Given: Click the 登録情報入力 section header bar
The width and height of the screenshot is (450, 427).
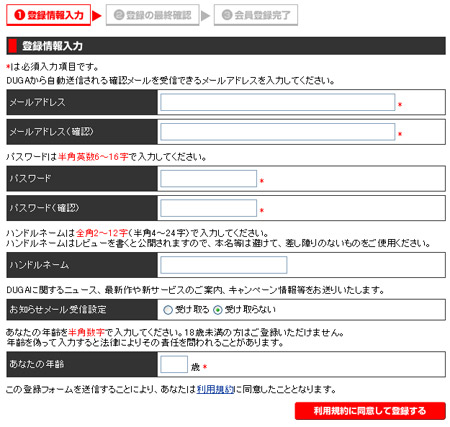Looking at the screenshot, I should click(x=226, y=46).
